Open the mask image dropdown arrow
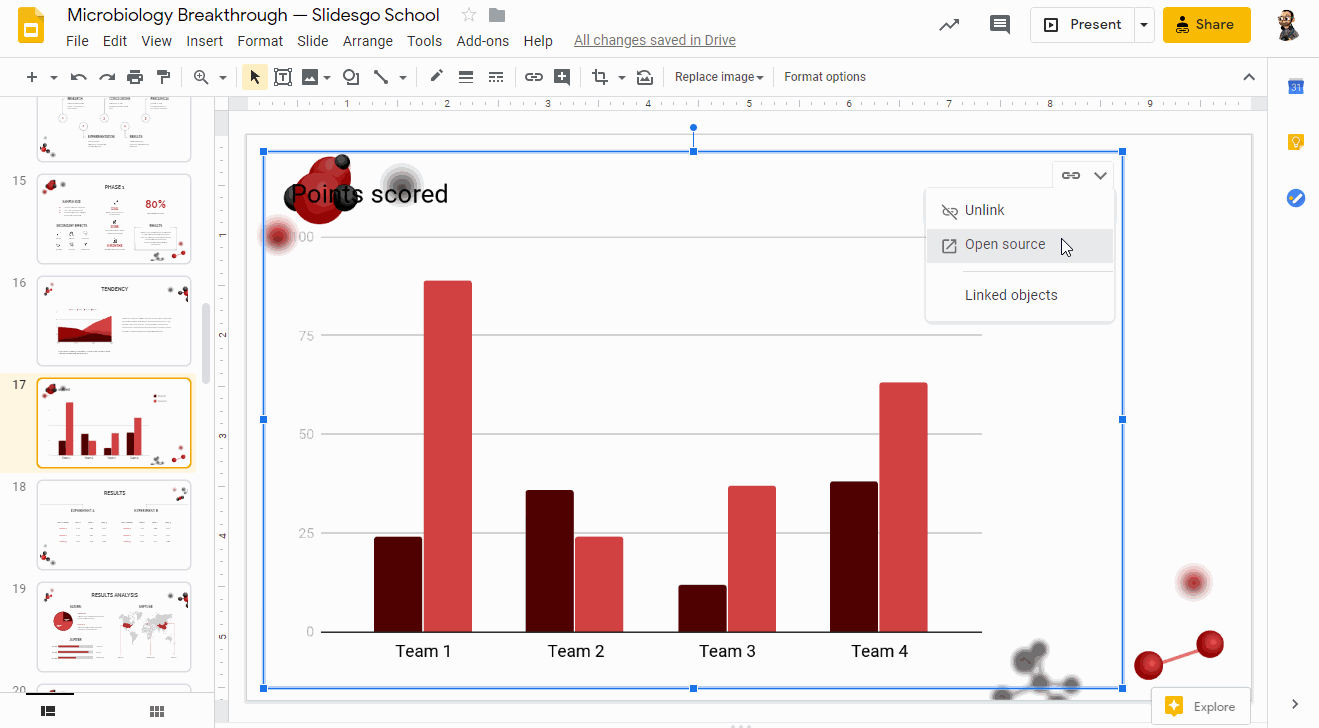 click(622, 77)
